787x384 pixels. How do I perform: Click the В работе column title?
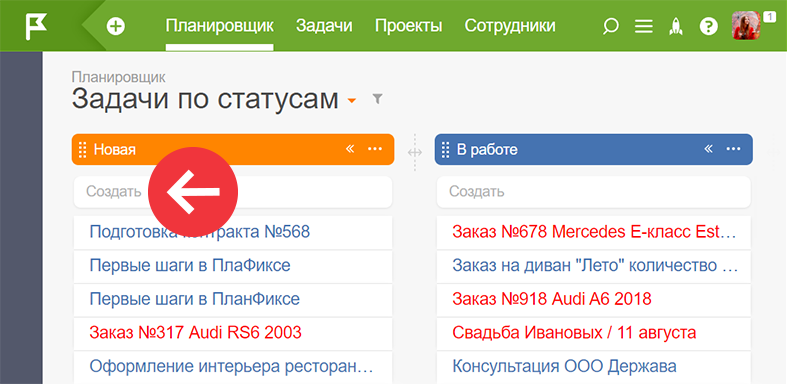487,150
